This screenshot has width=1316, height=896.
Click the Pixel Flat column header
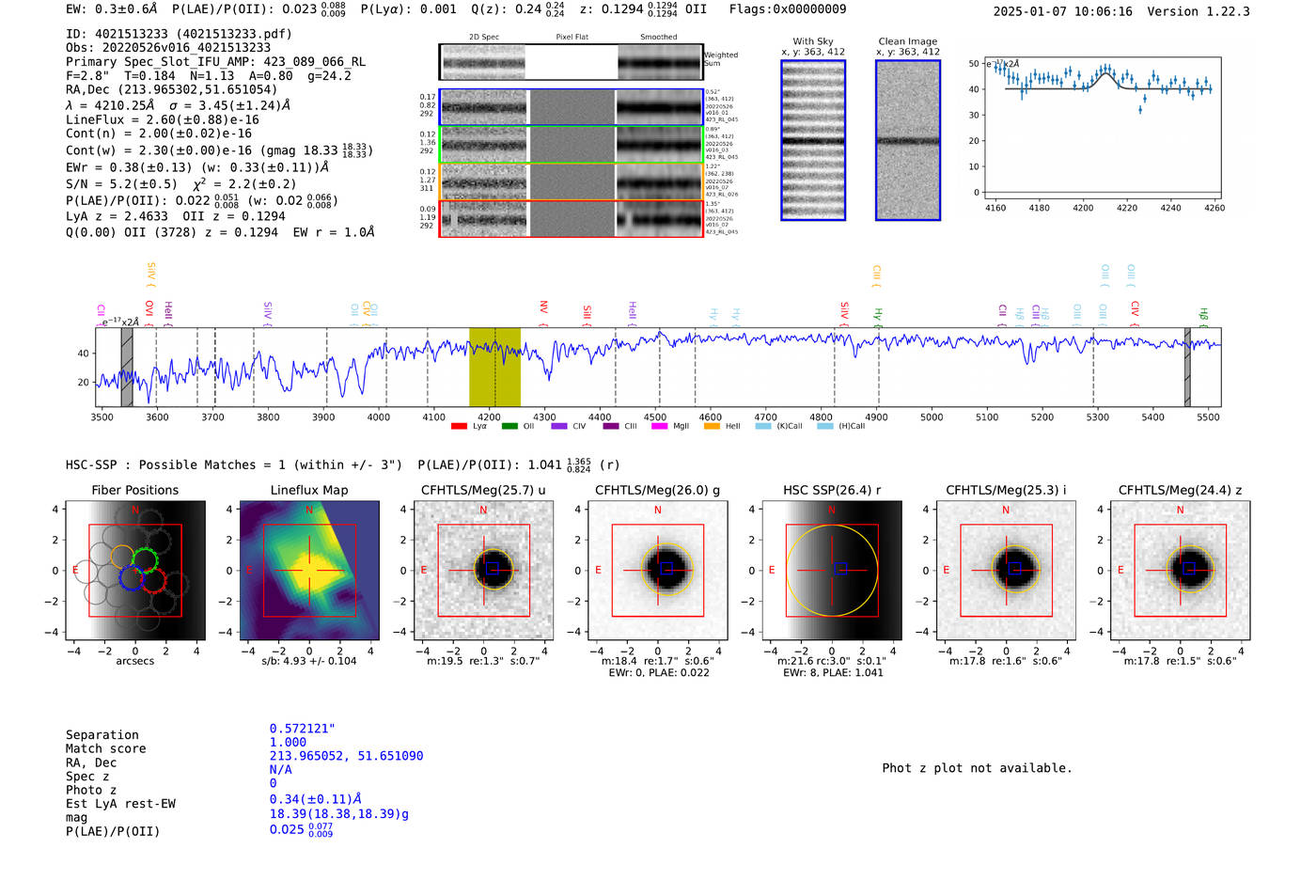[x=572, y=38]
